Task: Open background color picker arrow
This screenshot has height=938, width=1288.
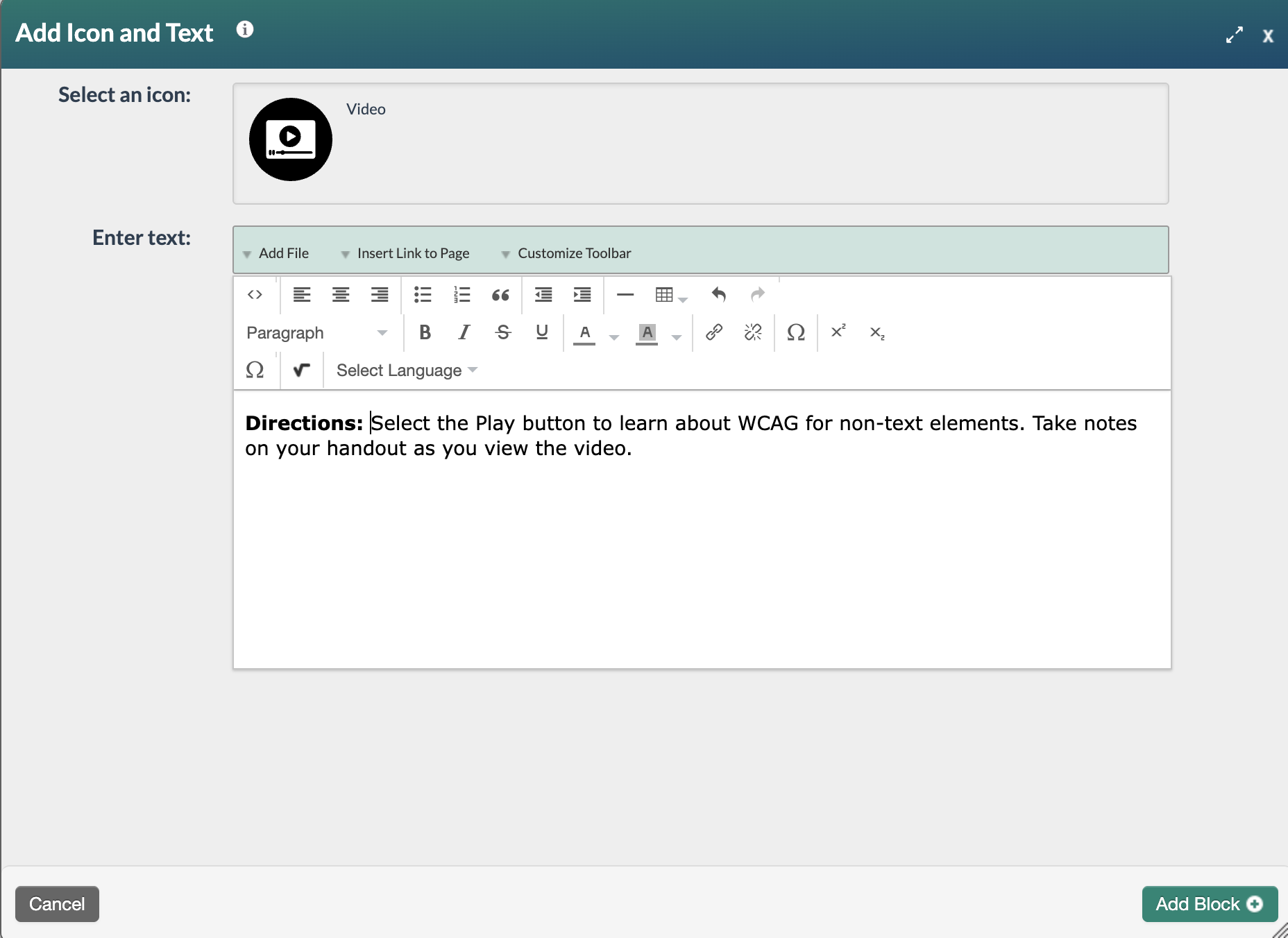Action: tap(677, 336)
